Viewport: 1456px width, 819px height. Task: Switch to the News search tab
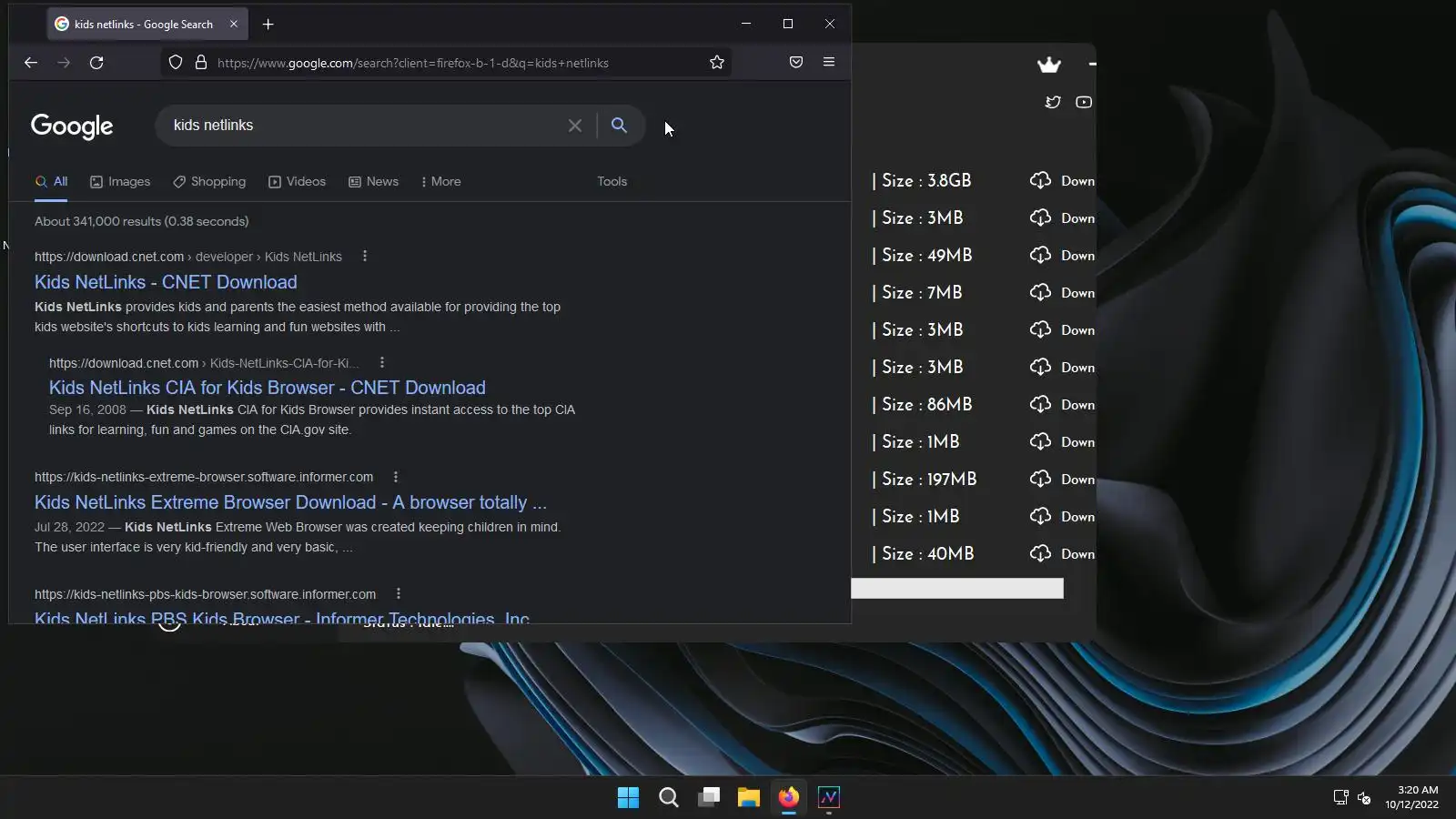[373, 181]
